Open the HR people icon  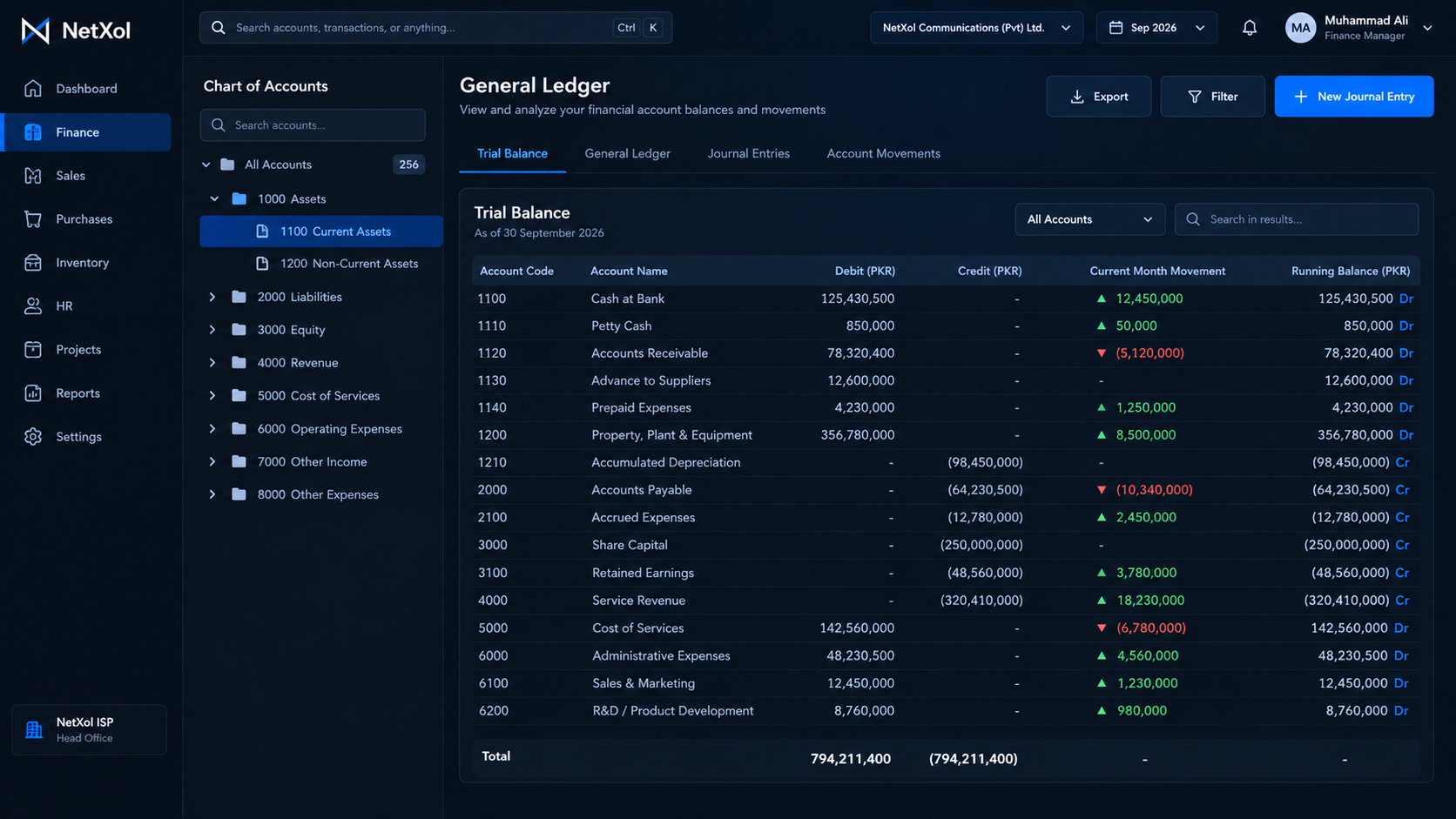point(33,306)
